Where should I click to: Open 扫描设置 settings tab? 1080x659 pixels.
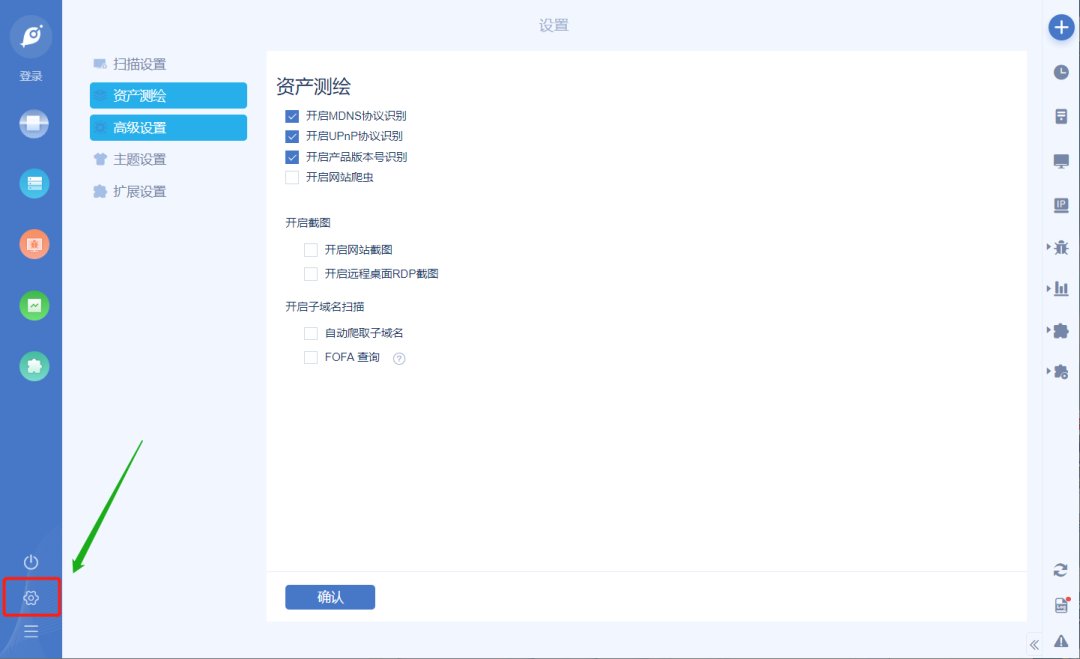168,64
